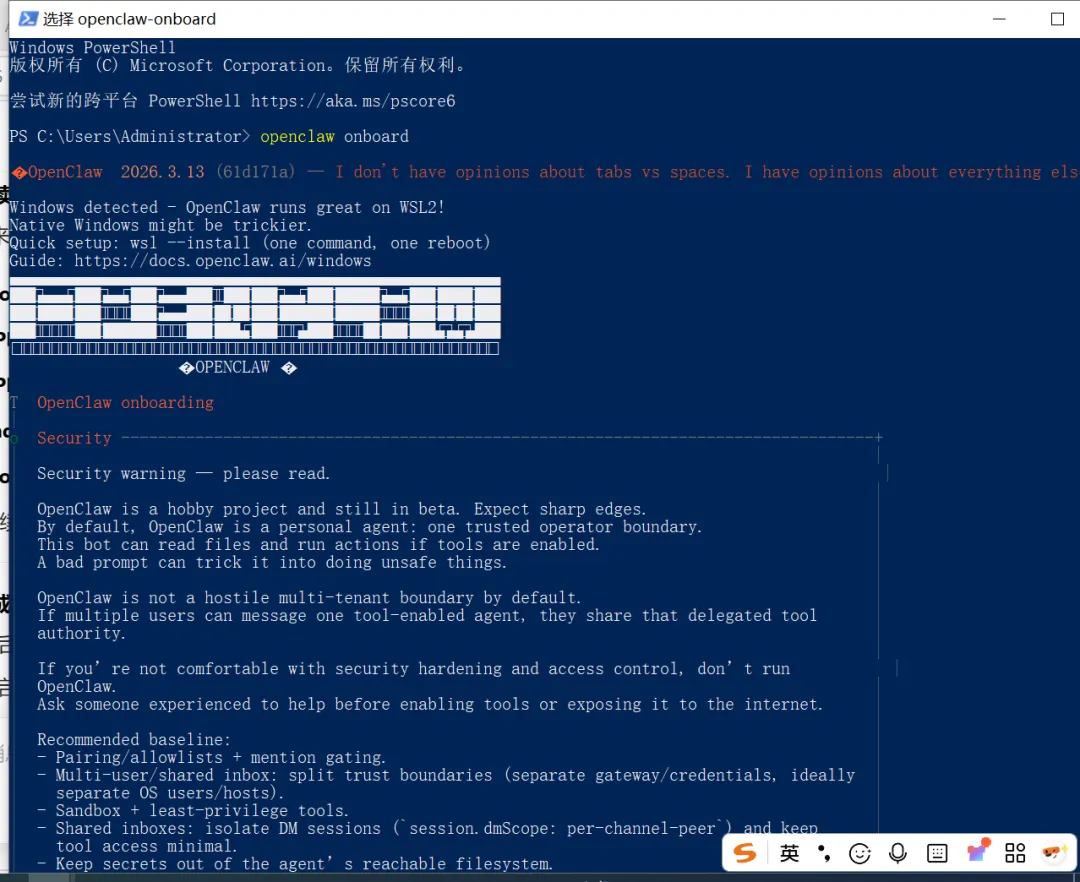Click 'OpenClaw is a hobby project' line
1080x882 pixels.
[342, 510]
